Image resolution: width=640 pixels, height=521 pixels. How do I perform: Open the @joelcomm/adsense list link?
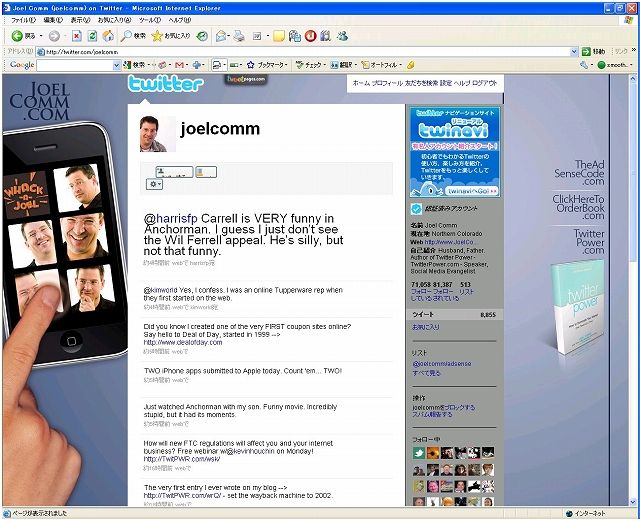pyautogui.click(x=442, y=363)
